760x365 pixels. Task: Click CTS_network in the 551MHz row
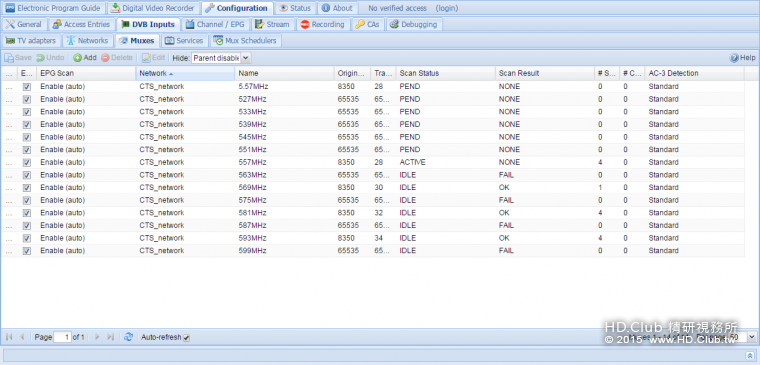pos(162,150)
